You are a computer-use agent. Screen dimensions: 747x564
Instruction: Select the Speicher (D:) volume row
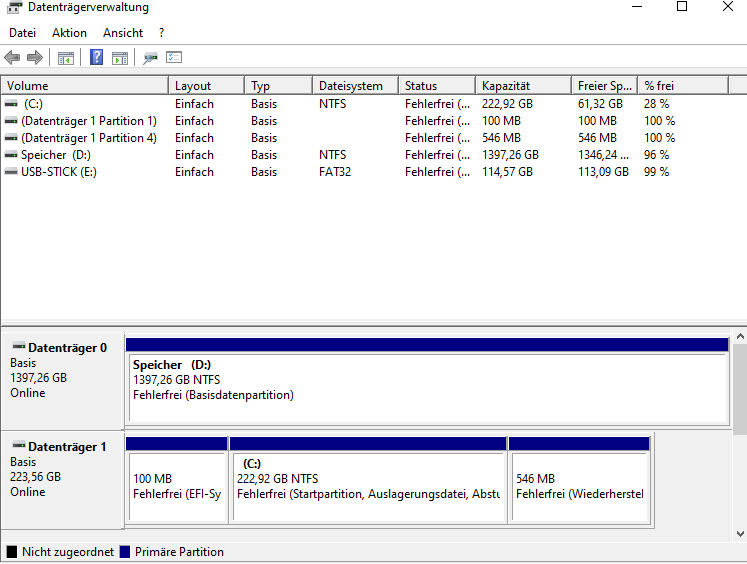coord(364,155)
